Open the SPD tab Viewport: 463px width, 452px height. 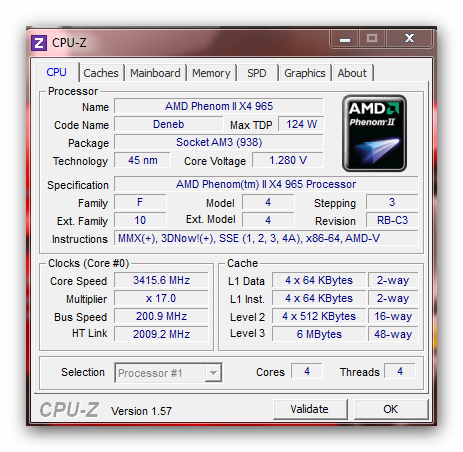[x=257, y=73]
